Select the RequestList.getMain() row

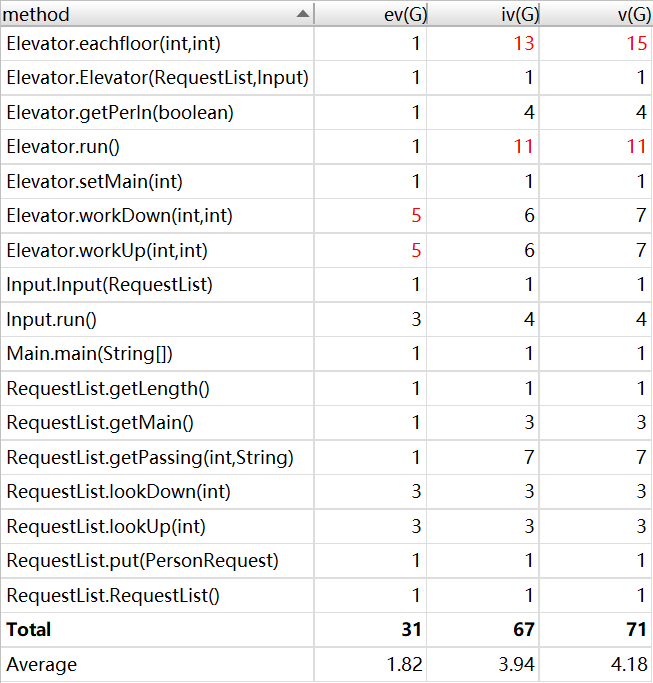[326, 423]
